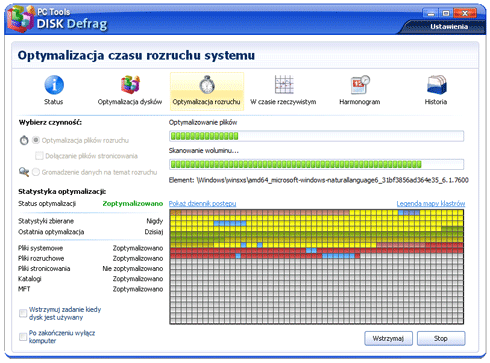Click the Zoptymalizowano green status text

point(133,203)
